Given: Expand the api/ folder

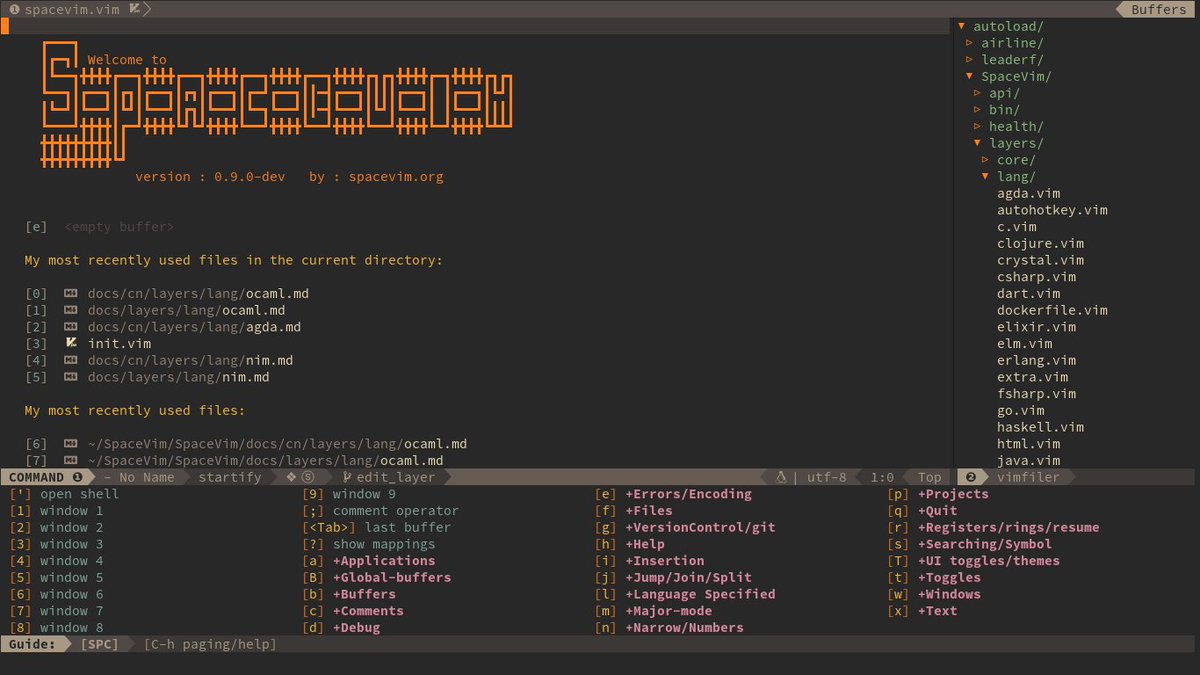Looking at the screenshot, I should pyautogui.click(x=977, y=93).
